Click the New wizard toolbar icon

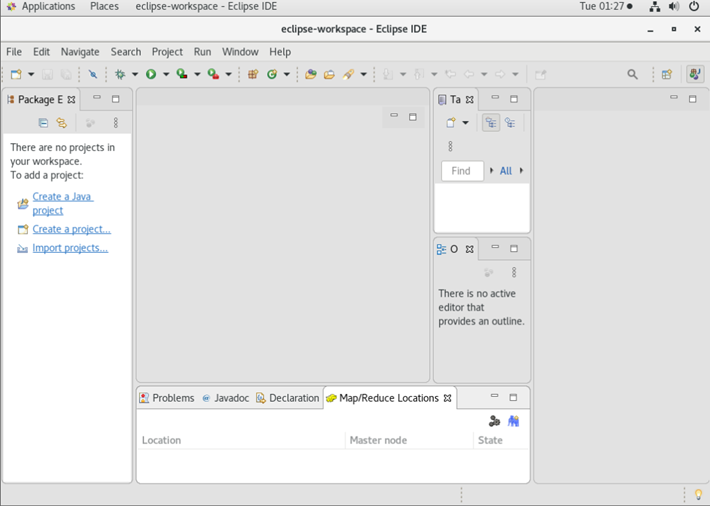coord(16,74)
